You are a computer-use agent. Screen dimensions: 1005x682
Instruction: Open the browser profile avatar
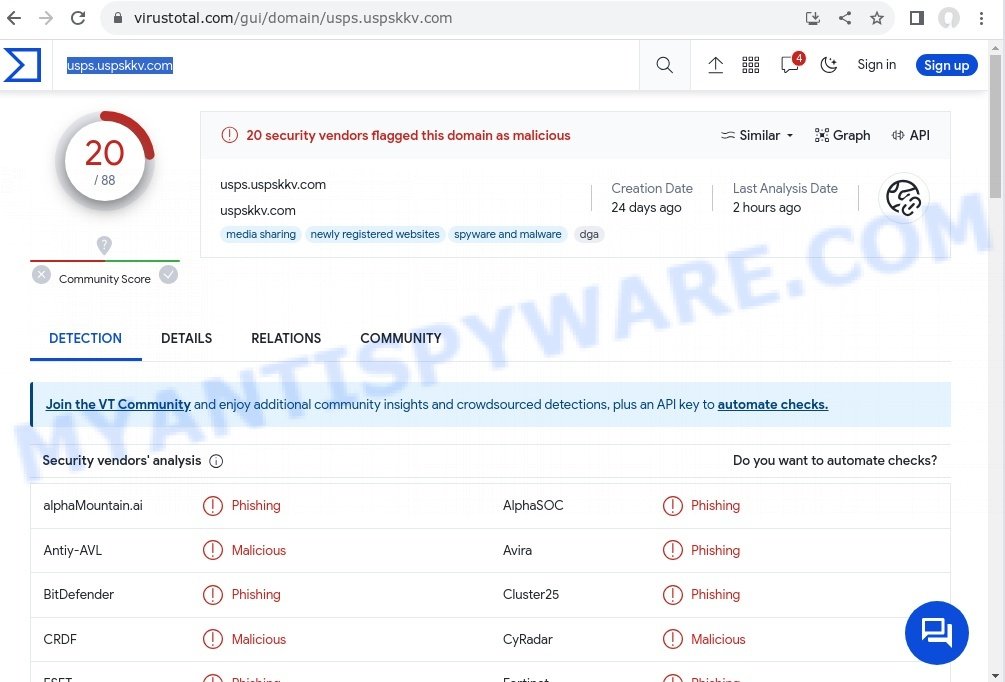tap(949, 18)
